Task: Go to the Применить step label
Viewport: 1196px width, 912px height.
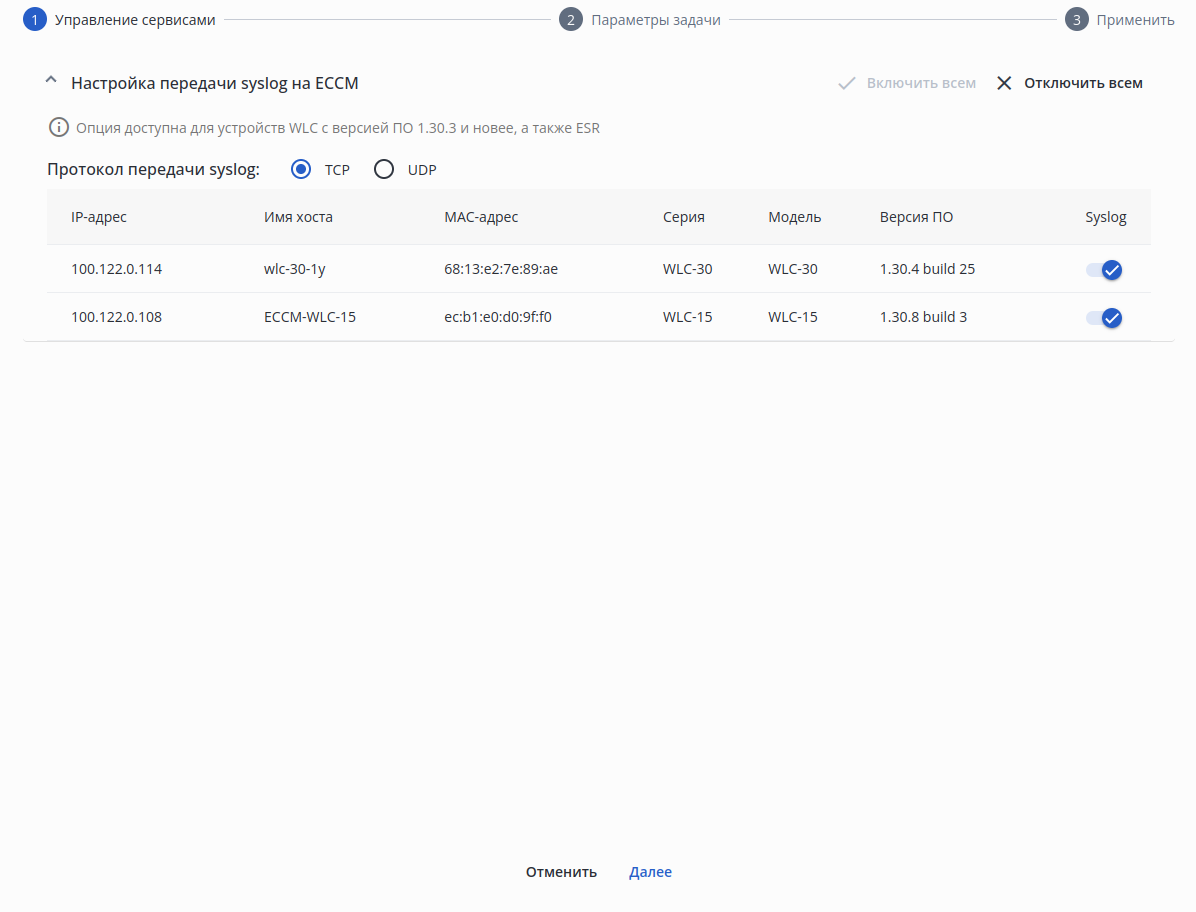Action: point(1135,19)
